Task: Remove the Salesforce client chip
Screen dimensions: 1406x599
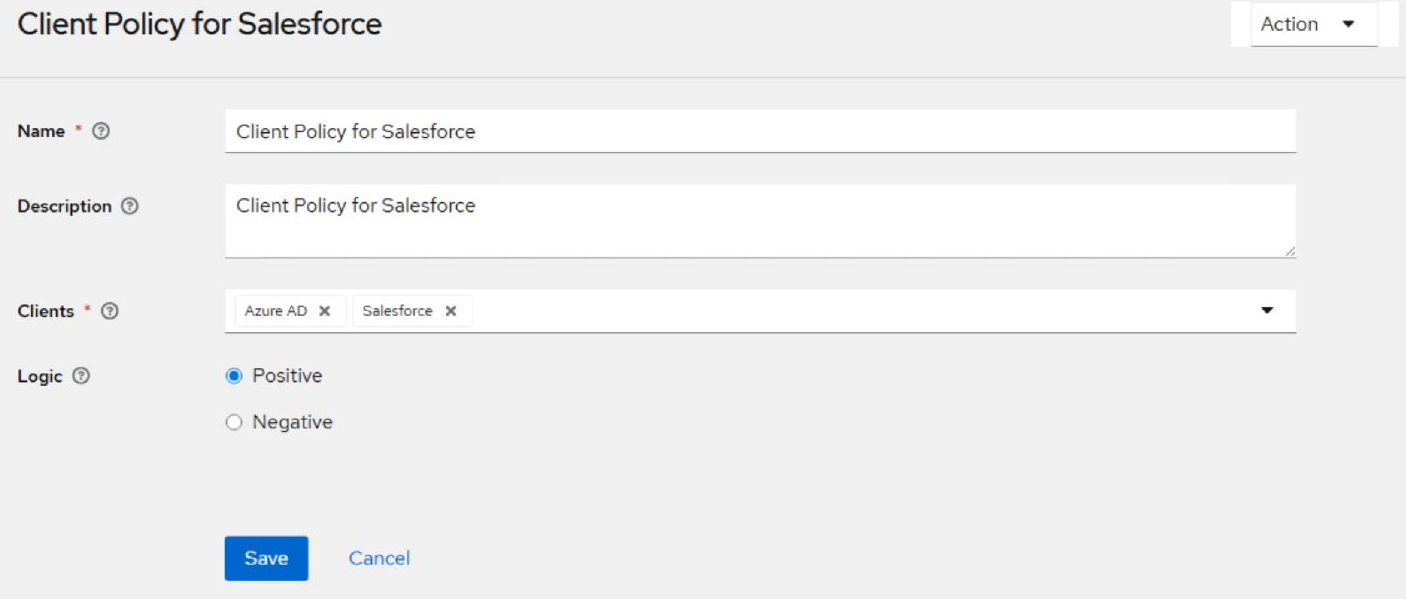Action: [451, 311]
